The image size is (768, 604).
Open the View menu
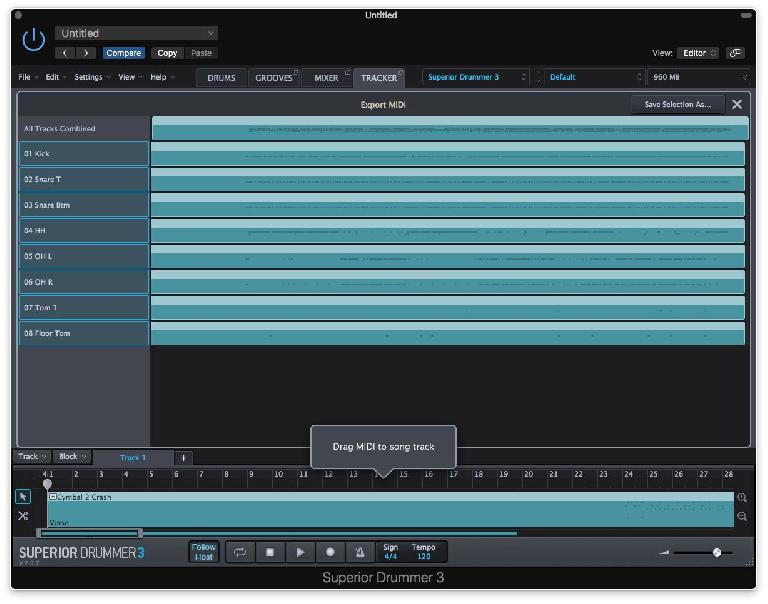[130, 77]
